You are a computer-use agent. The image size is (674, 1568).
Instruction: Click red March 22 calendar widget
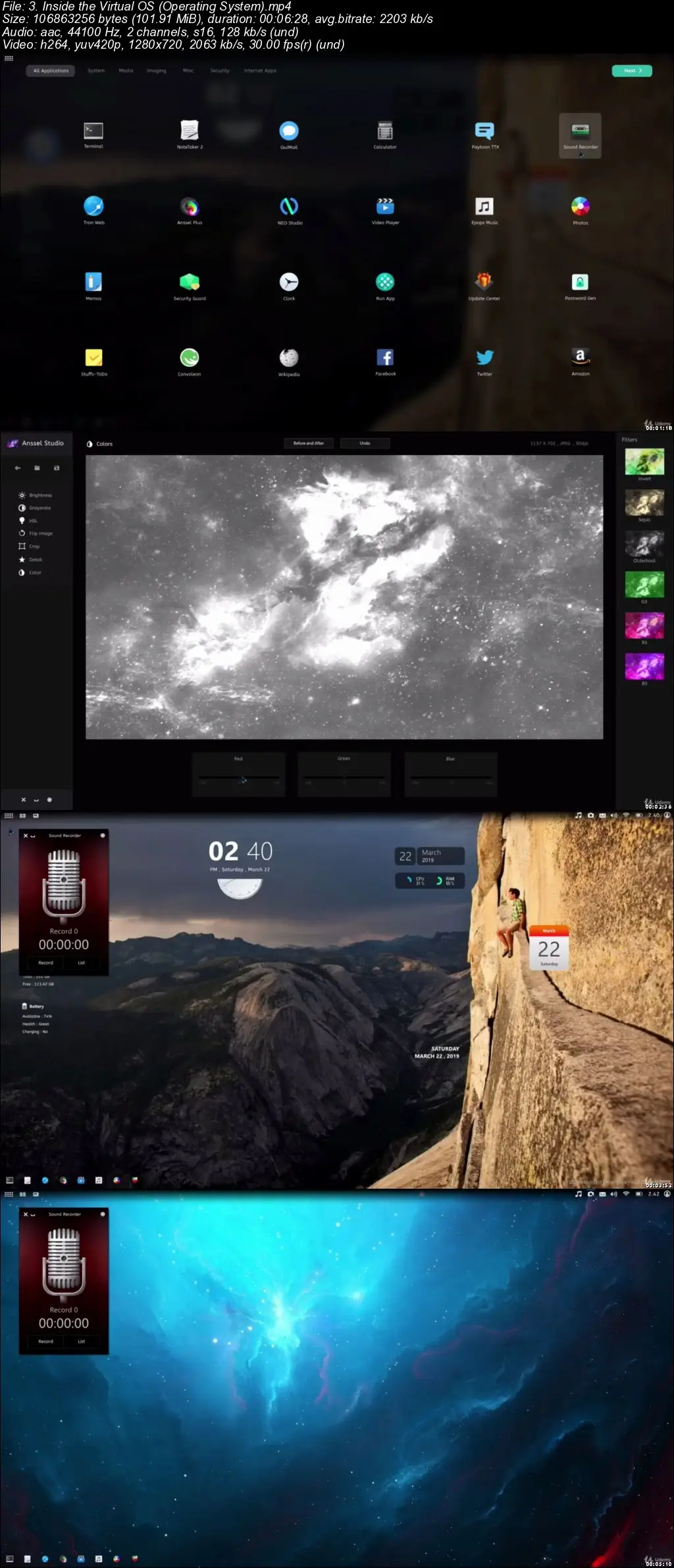[x=549, y=948]
